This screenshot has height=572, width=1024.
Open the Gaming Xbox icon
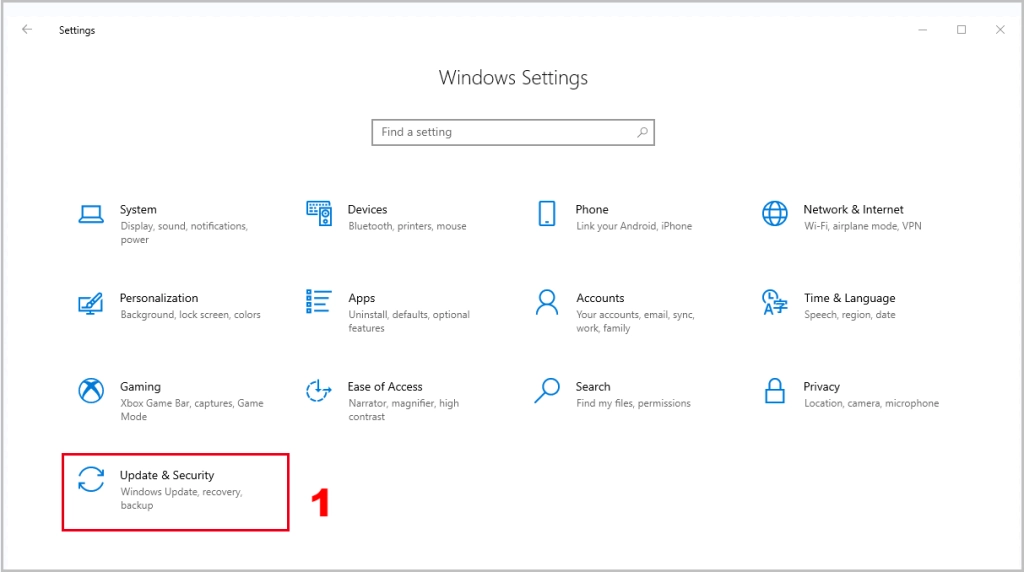click(x=91, y=390)
